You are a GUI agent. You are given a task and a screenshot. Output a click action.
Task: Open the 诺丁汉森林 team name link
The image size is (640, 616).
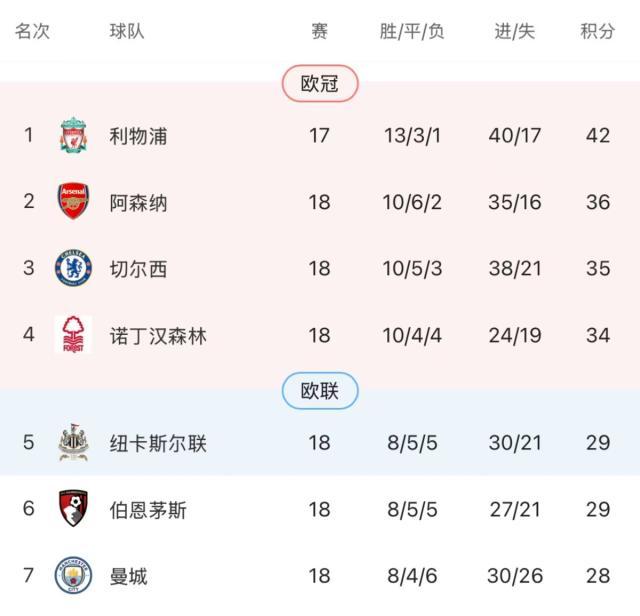click(x=158, y=336)
